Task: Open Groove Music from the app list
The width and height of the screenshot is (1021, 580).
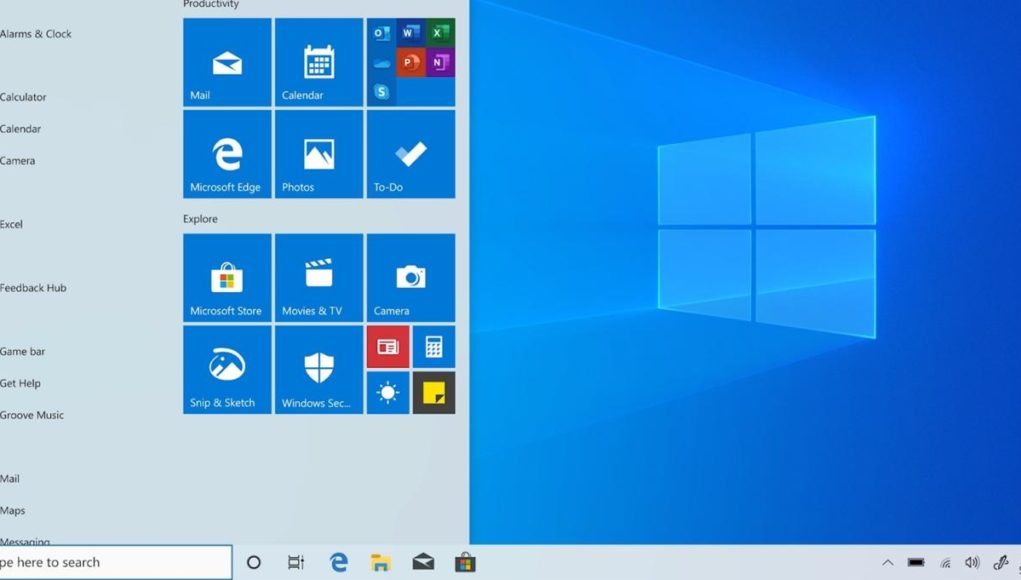Action: (x=32, y=415)
